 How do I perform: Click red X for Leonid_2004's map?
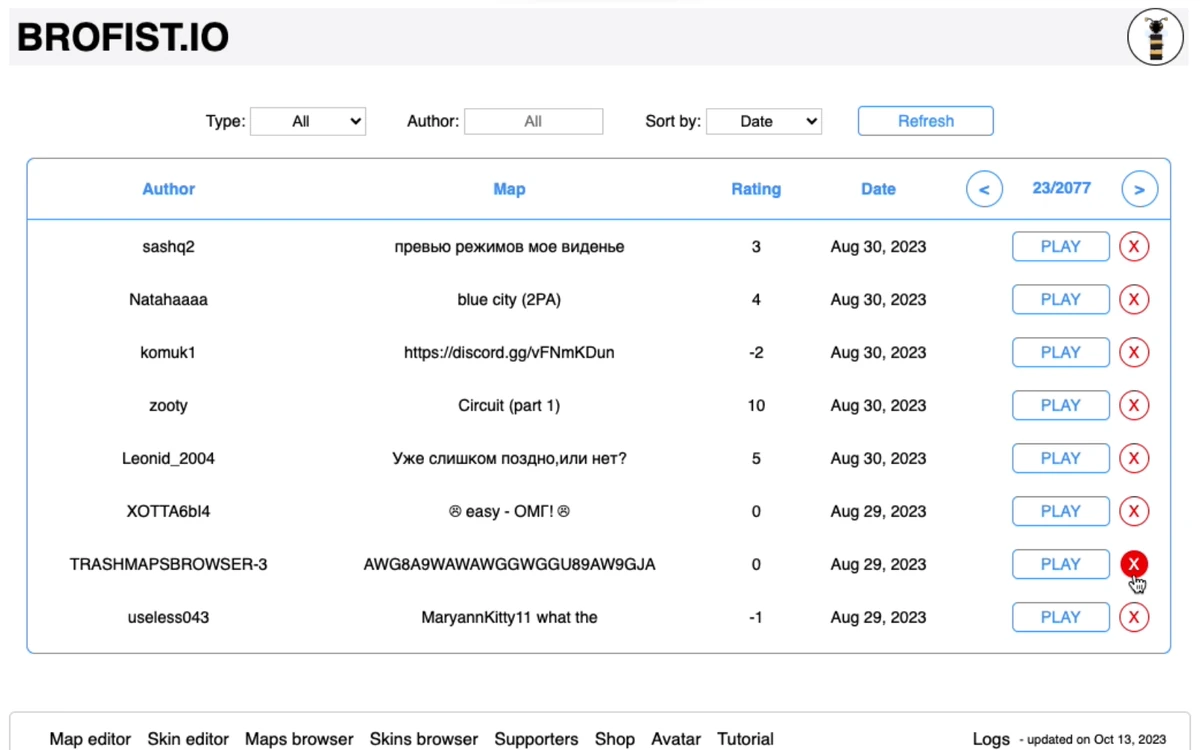[x=1133, y=459]
